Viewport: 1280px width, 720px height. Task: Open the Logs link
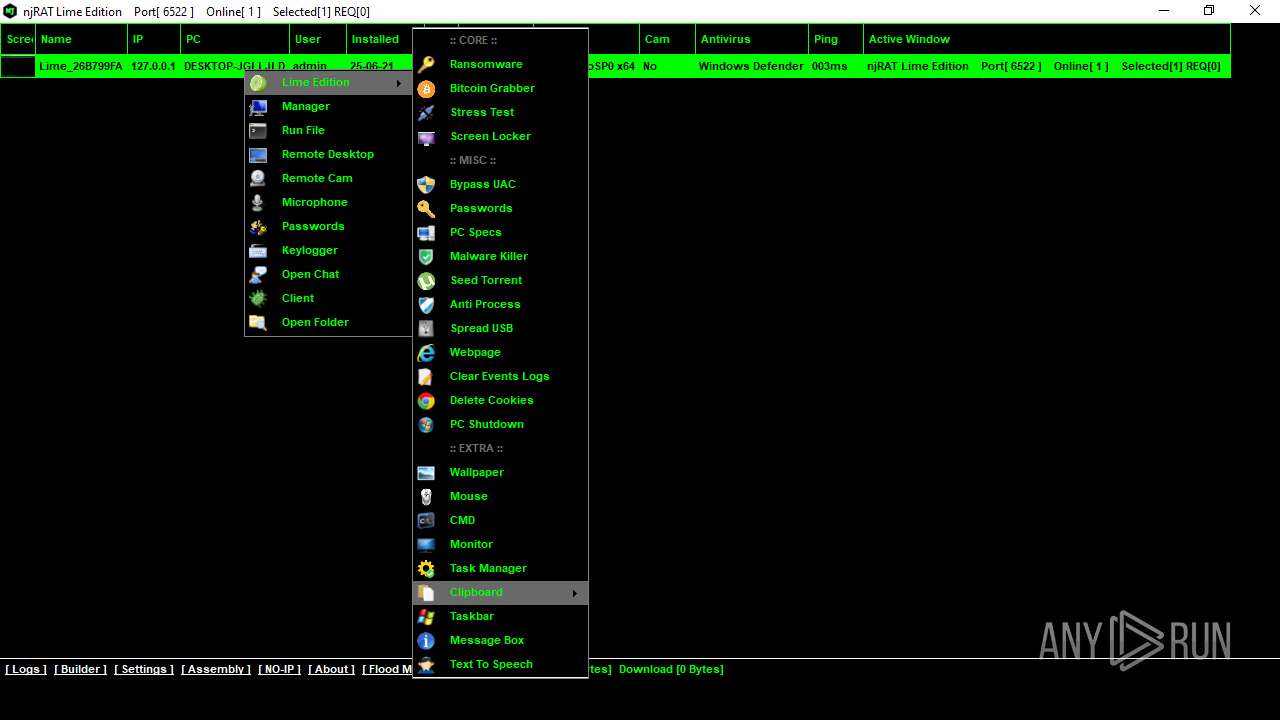26,669
